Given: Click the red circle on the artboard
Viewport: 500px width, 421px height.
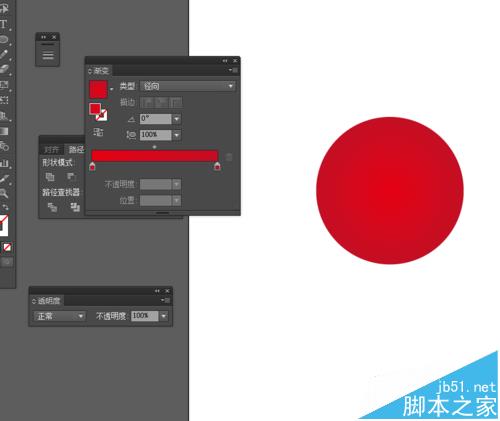Looking at the screenshot, I should coord(390,190).
